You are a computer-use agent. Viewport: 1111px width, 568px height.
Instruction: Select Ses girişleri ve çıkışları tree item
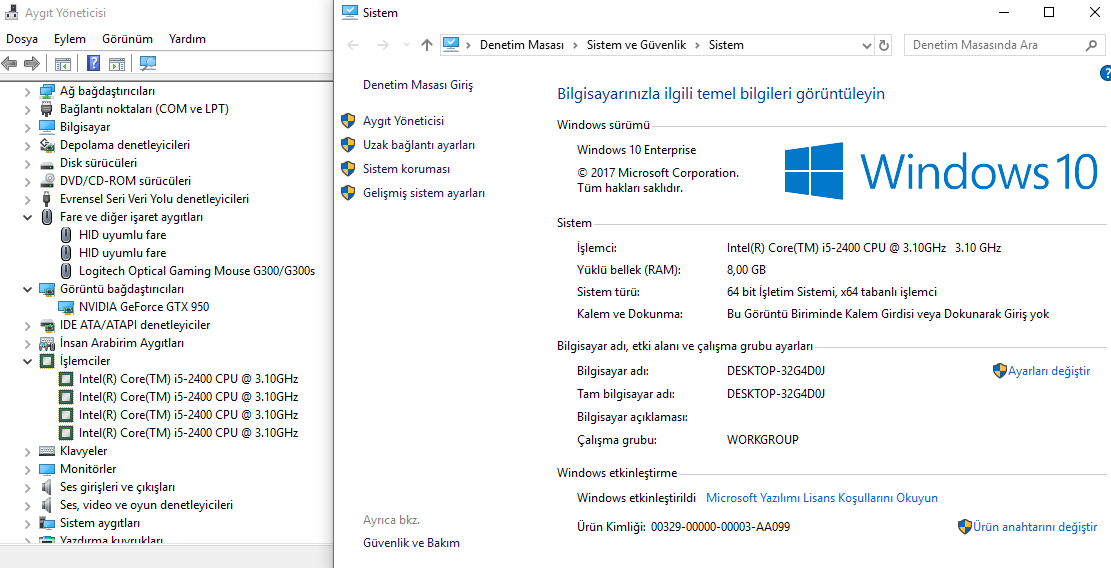point(118,487)
